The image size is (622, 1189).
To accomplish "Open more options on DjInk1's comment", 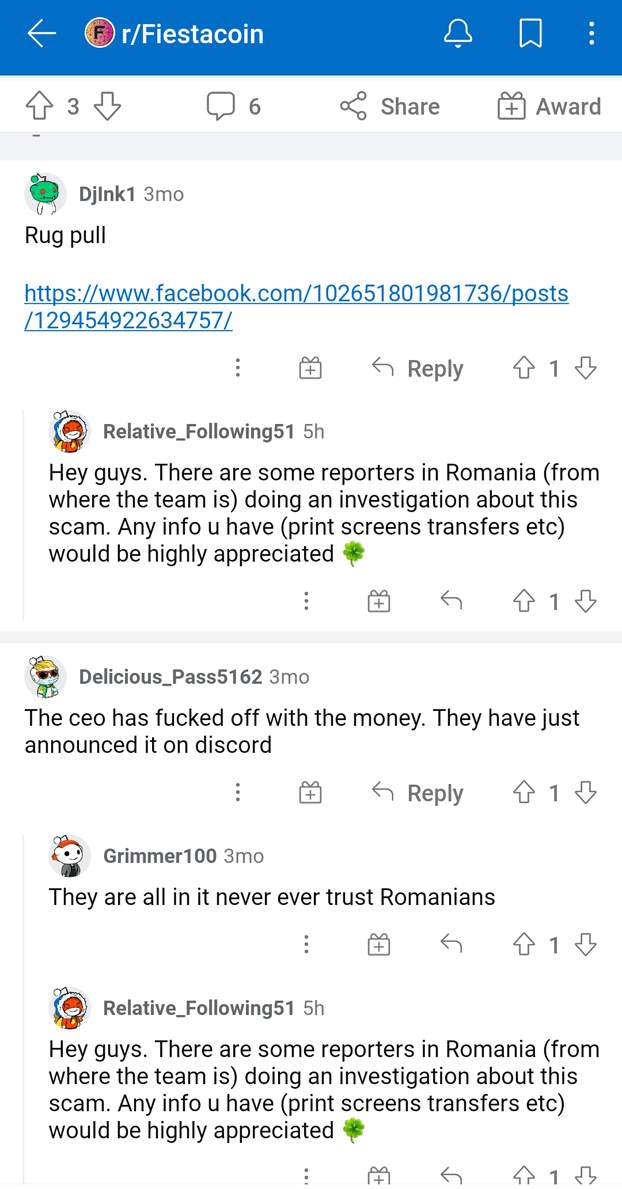I will click(x=237, y=369).
